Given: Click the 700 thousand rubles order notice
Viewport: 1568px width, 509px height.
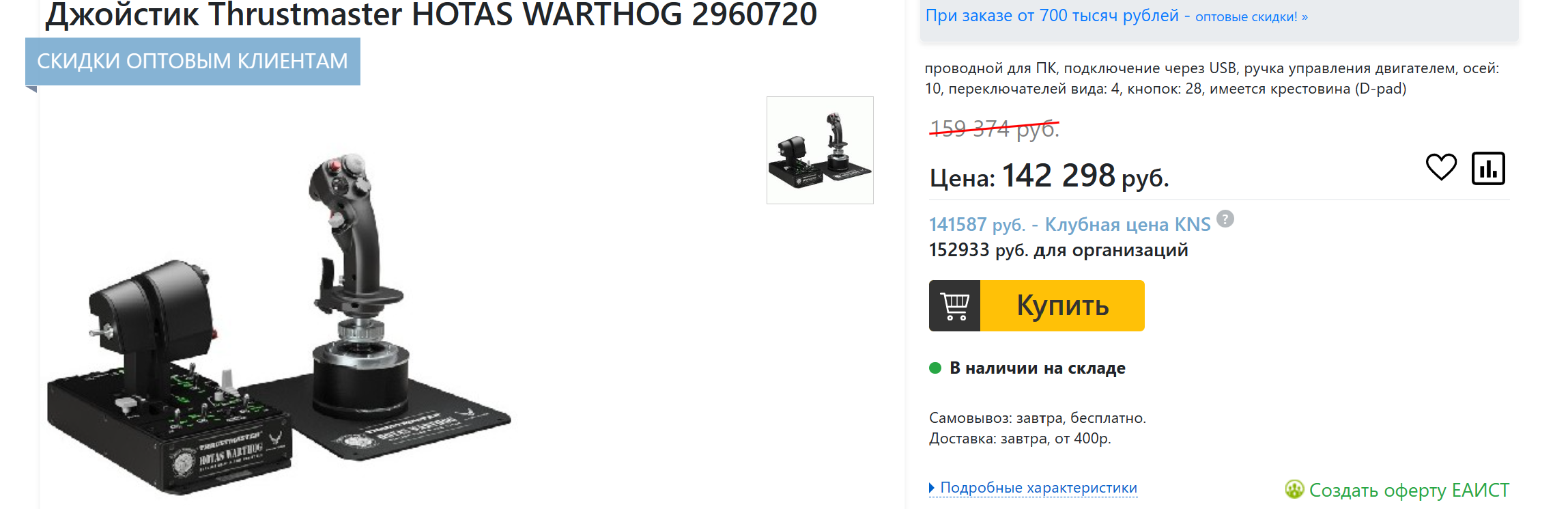Looking at the screenshot, I should (1052, 16).
